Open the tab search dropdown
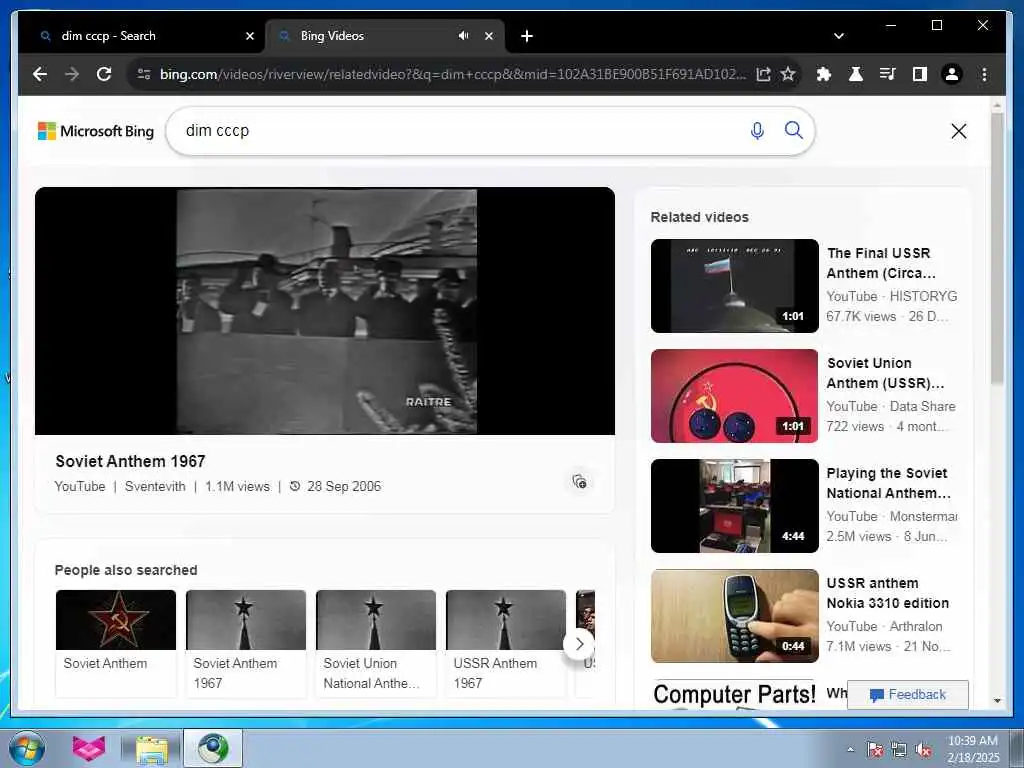The width and height of the screenshot is (1024, 768). pyautogui.click(x=839, y=36)
